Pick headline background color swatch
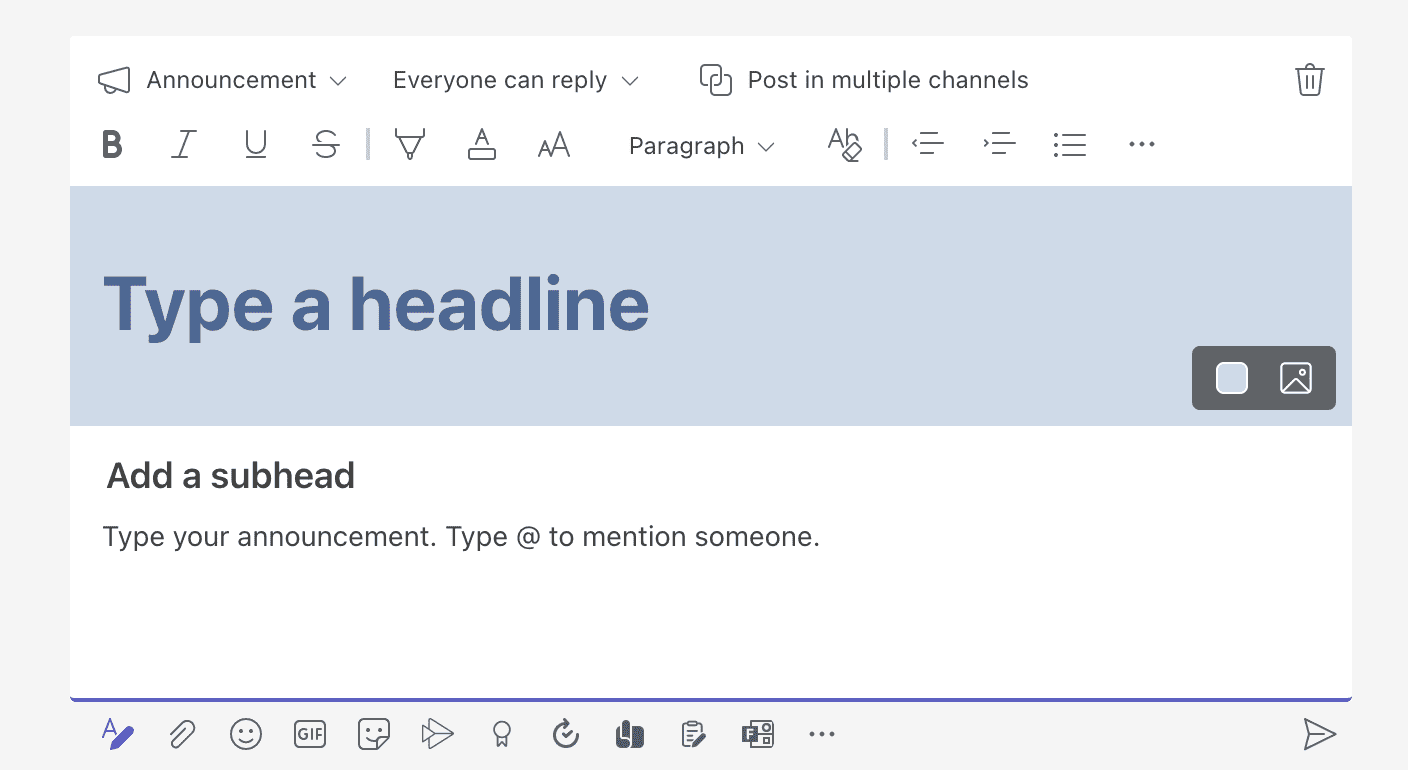This screenshot has width=1408, height=770. tap(1231, 378)
